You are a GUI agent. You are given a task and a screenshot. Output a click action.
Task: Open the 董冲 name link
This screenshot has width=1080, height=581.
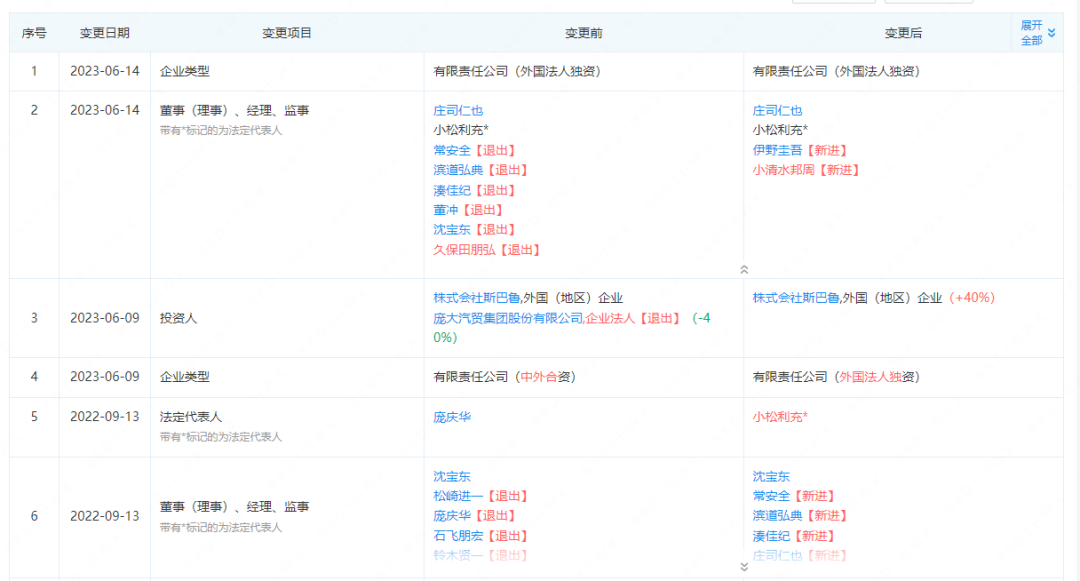pos(445,210)
